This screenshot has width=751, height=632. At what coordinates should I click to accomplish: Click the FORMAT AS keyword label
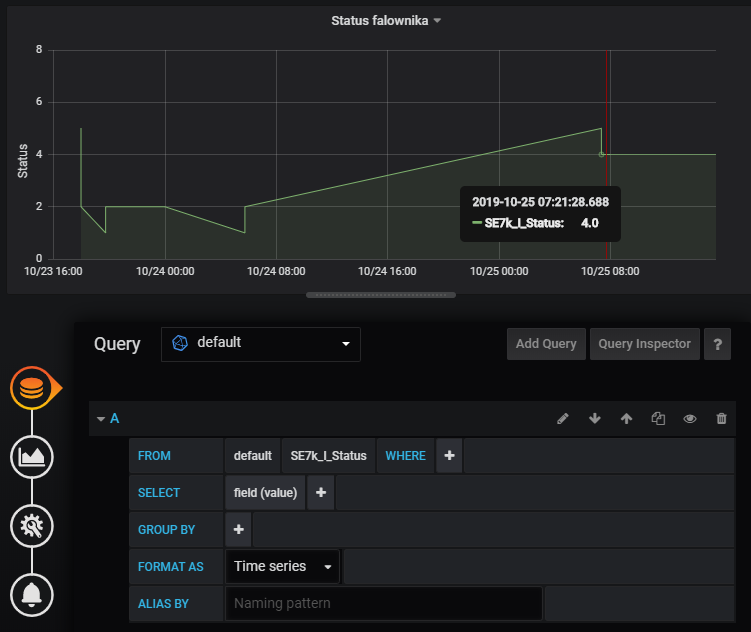tap(171, 567)
